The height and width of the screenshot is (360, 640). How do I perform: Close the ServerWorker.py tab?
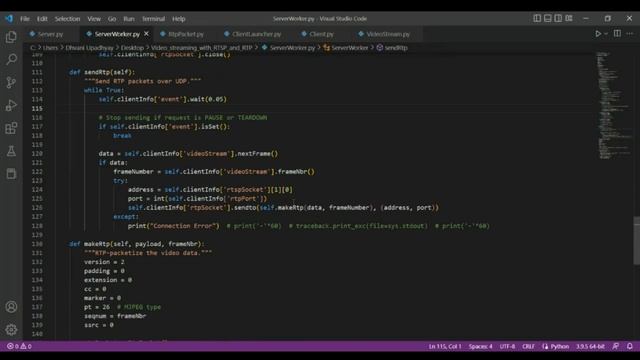(147, 34)
